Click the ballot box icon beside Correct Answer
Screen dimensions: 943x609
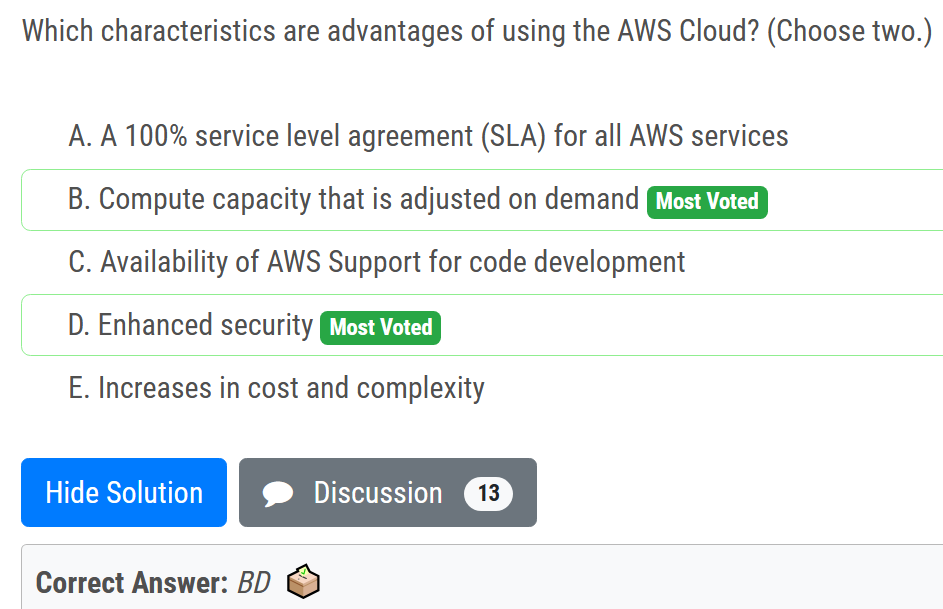(x=303, y=581)
